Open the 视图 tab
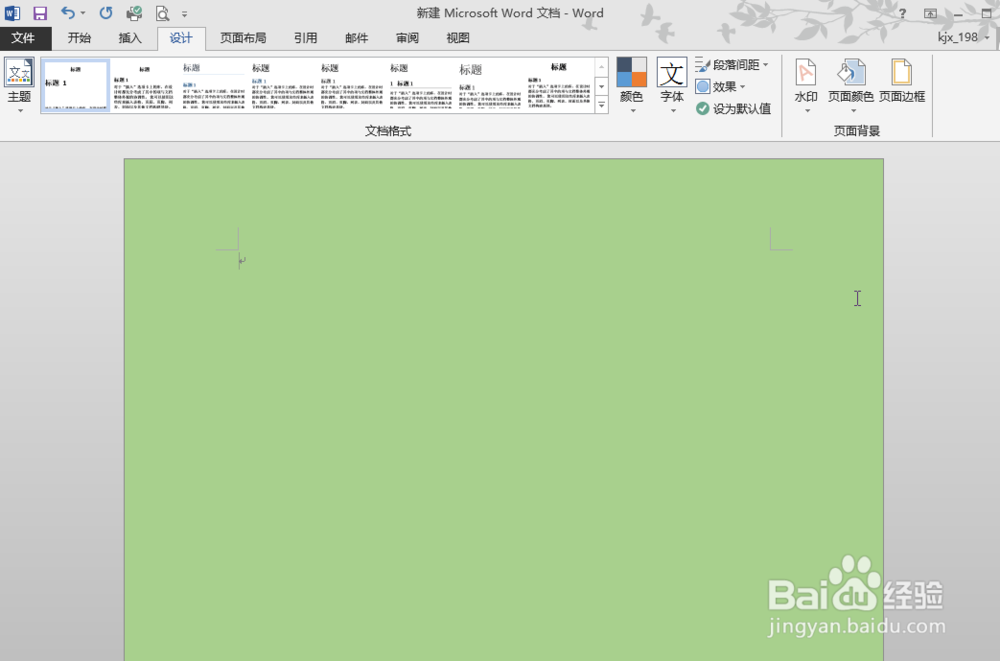The height and width of the screenshot is (661, 1000). click(458, 38)
